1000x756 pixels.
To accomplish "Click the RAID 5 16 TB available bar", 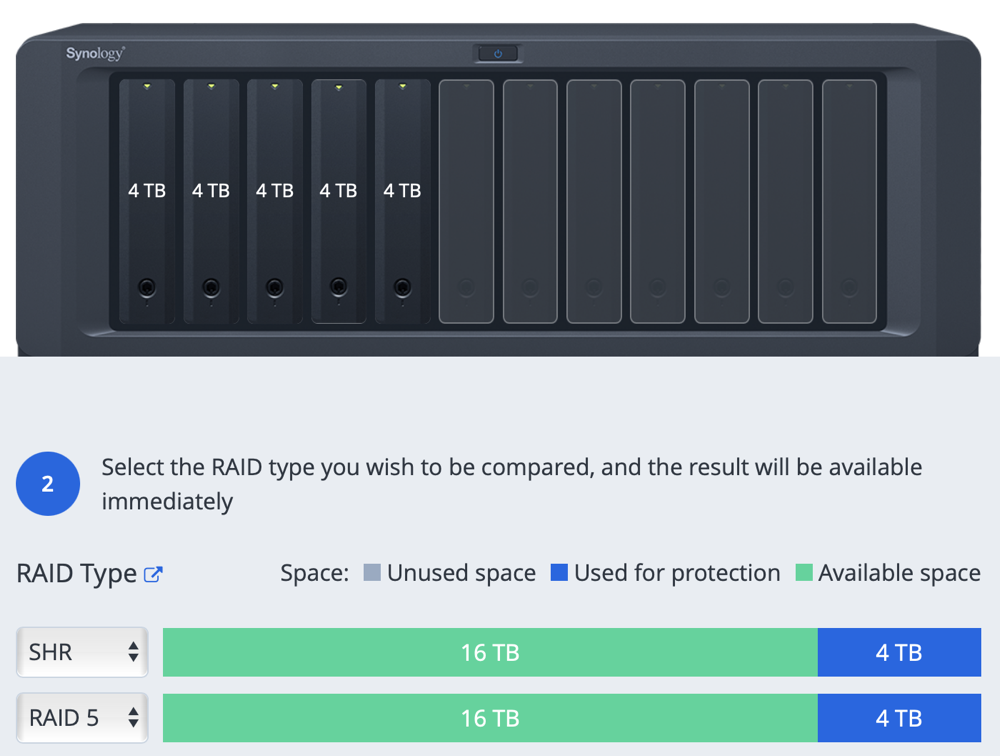I will pos(490,718).
